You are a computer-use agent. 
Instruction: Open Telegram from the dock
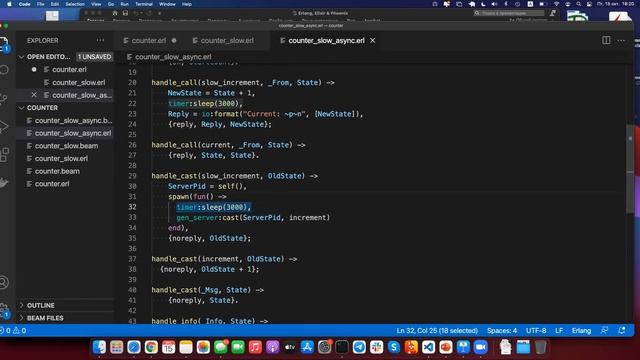359,347
